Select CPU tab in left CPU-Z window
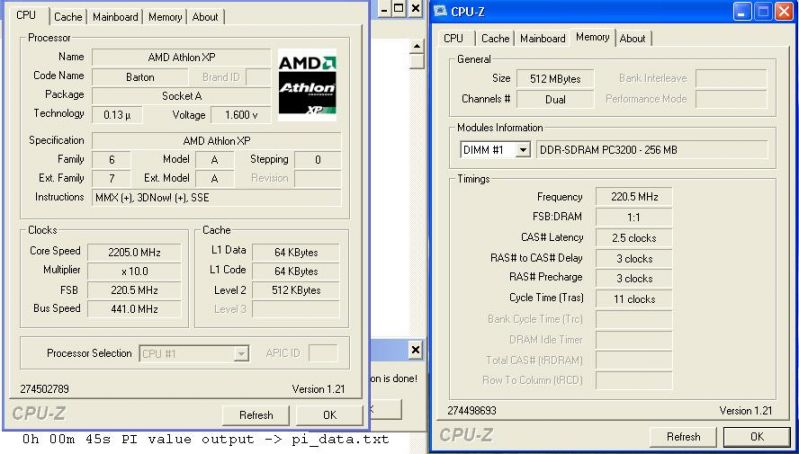799x454 pixels. tap(26, 15)
